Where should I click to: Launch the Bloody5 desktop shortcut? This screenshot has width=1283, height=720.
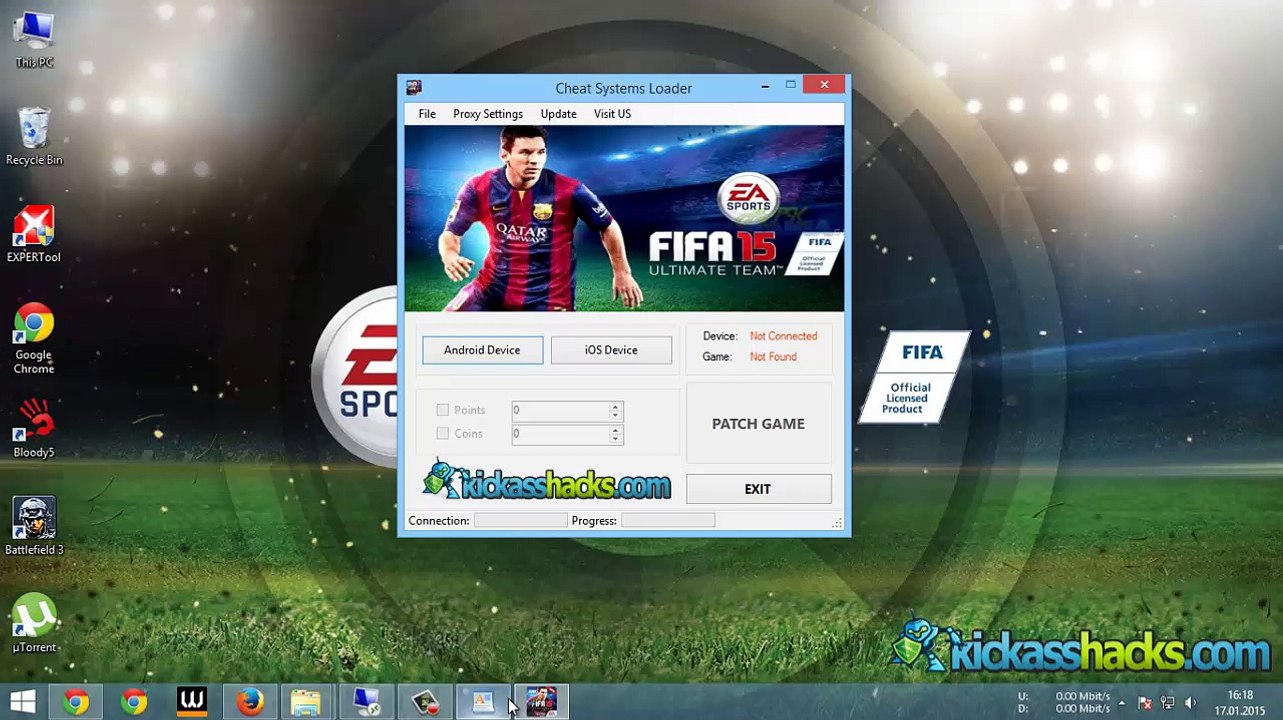click(33, 428)
